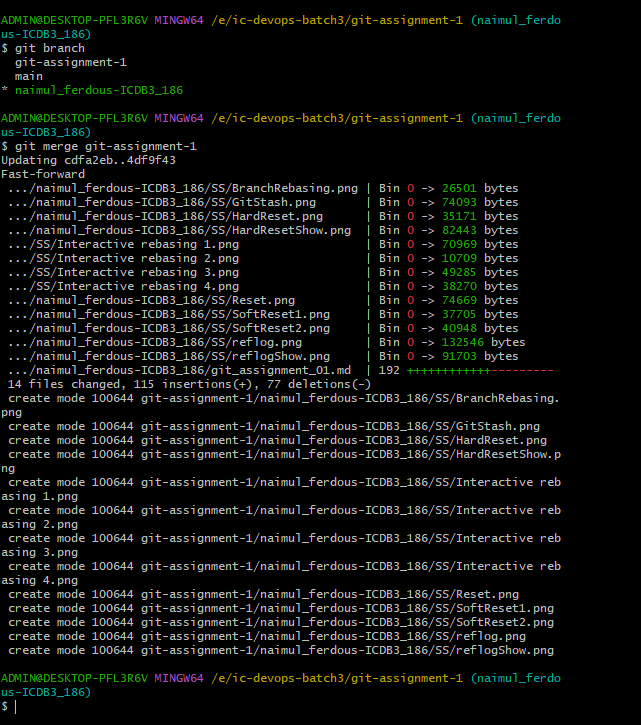Image resolution: width=641 pixels, height=725 pixels.
Task: Click the '38270' byte size value
Action: [459, 286]
